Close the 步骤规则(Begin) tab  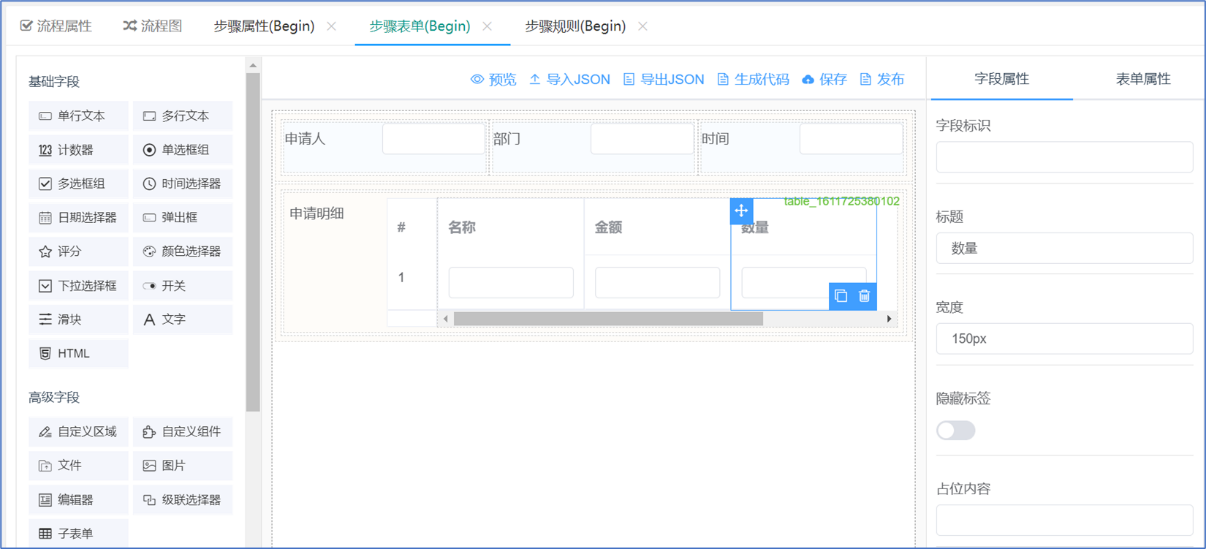pos(643,27)
